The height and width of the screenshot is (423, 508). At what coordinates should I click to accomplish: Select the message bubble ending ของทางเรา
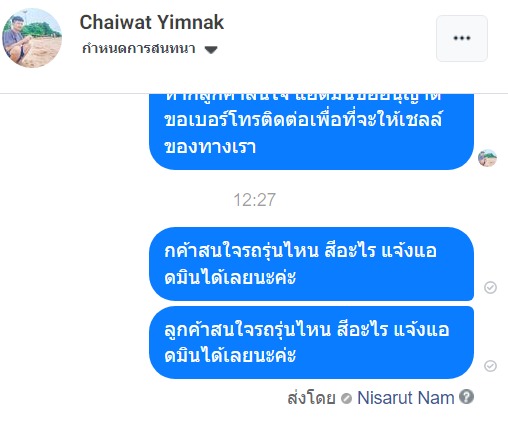[311, 132]
